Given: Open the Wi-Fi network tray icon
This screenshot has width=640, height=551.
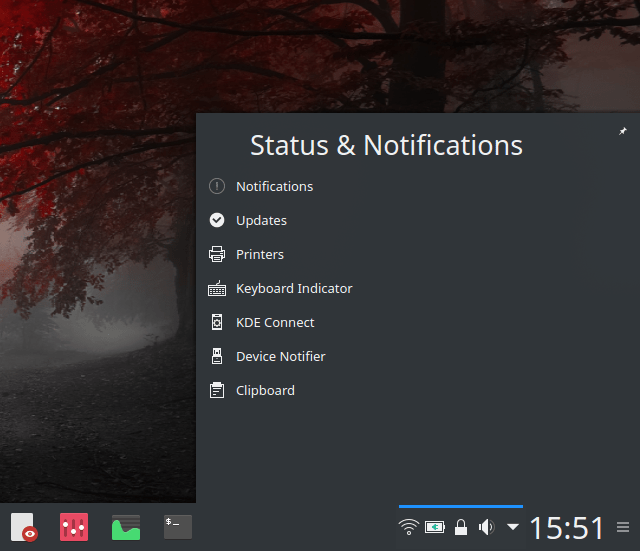Looking at the screenshot, I should (x=408, y=527).
